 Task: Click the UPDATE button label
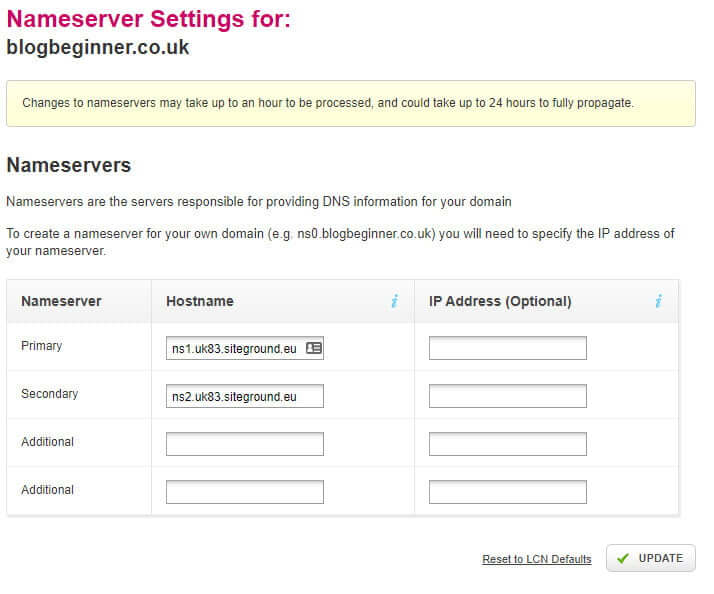660,558
